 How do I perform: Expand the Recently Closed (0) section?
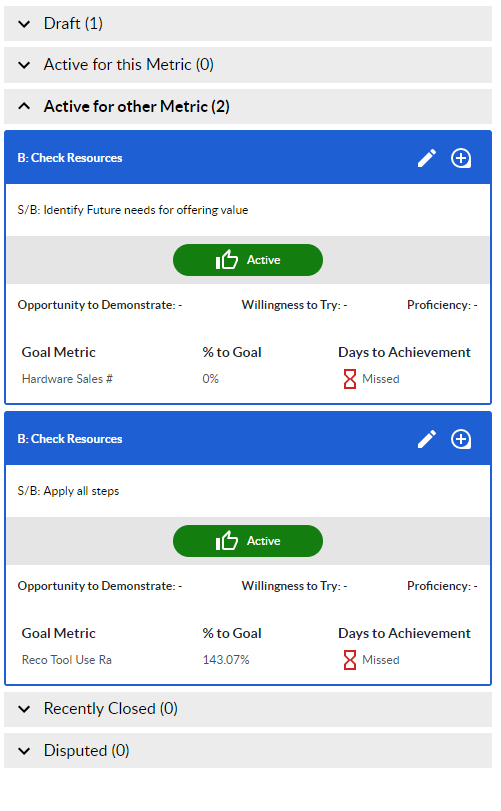(248, 709)
